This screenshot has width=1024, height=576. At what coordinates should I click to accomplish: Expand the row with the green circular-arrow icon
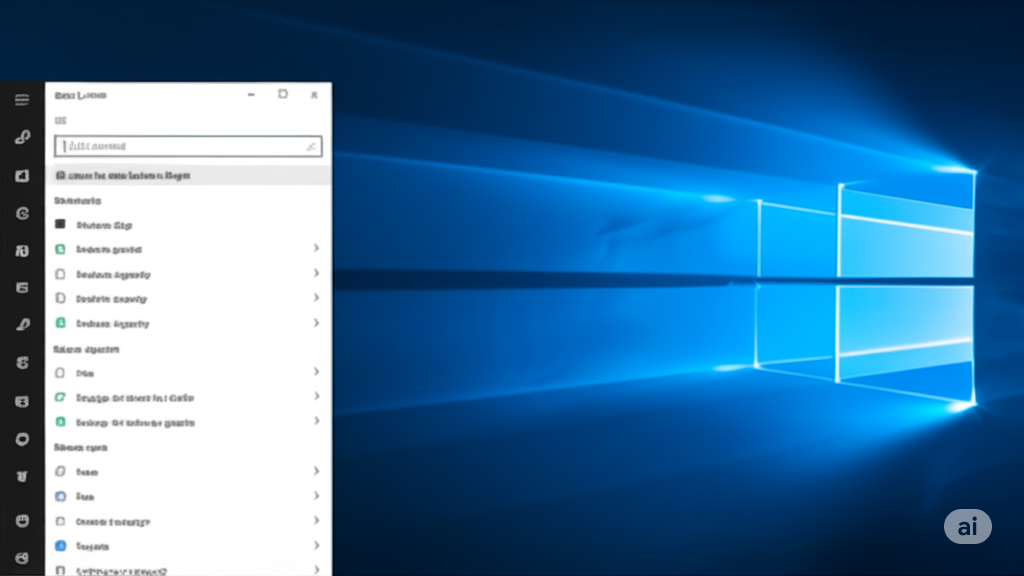(x=188, y=397)
